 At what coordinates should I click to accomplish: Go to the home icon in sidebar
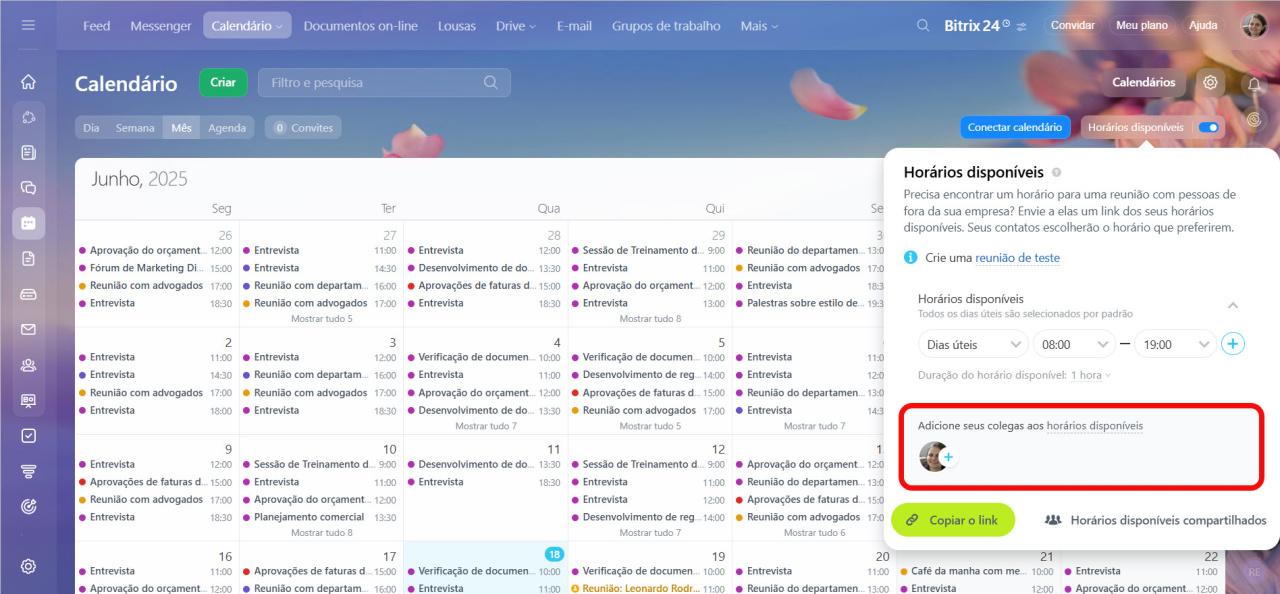(x=28, y=82)
